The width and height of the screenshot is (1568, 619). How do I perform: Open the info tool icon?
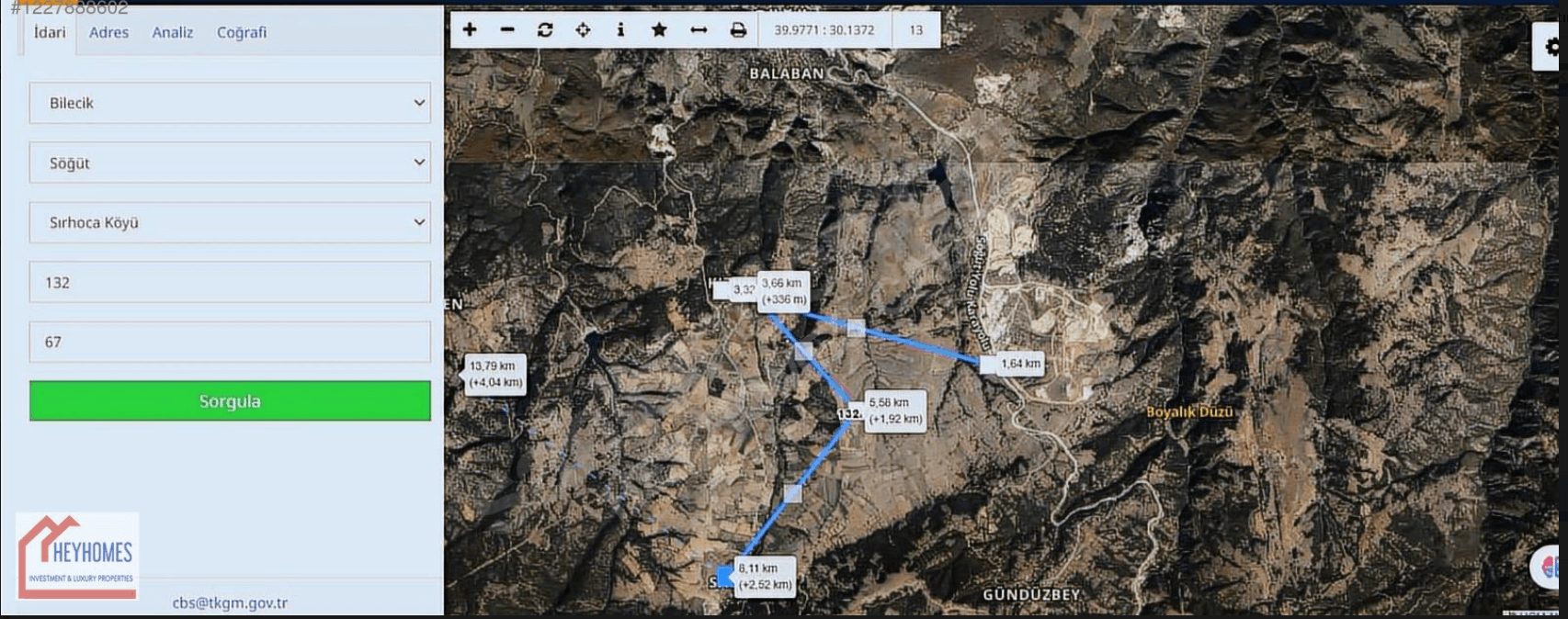[620, 30]
